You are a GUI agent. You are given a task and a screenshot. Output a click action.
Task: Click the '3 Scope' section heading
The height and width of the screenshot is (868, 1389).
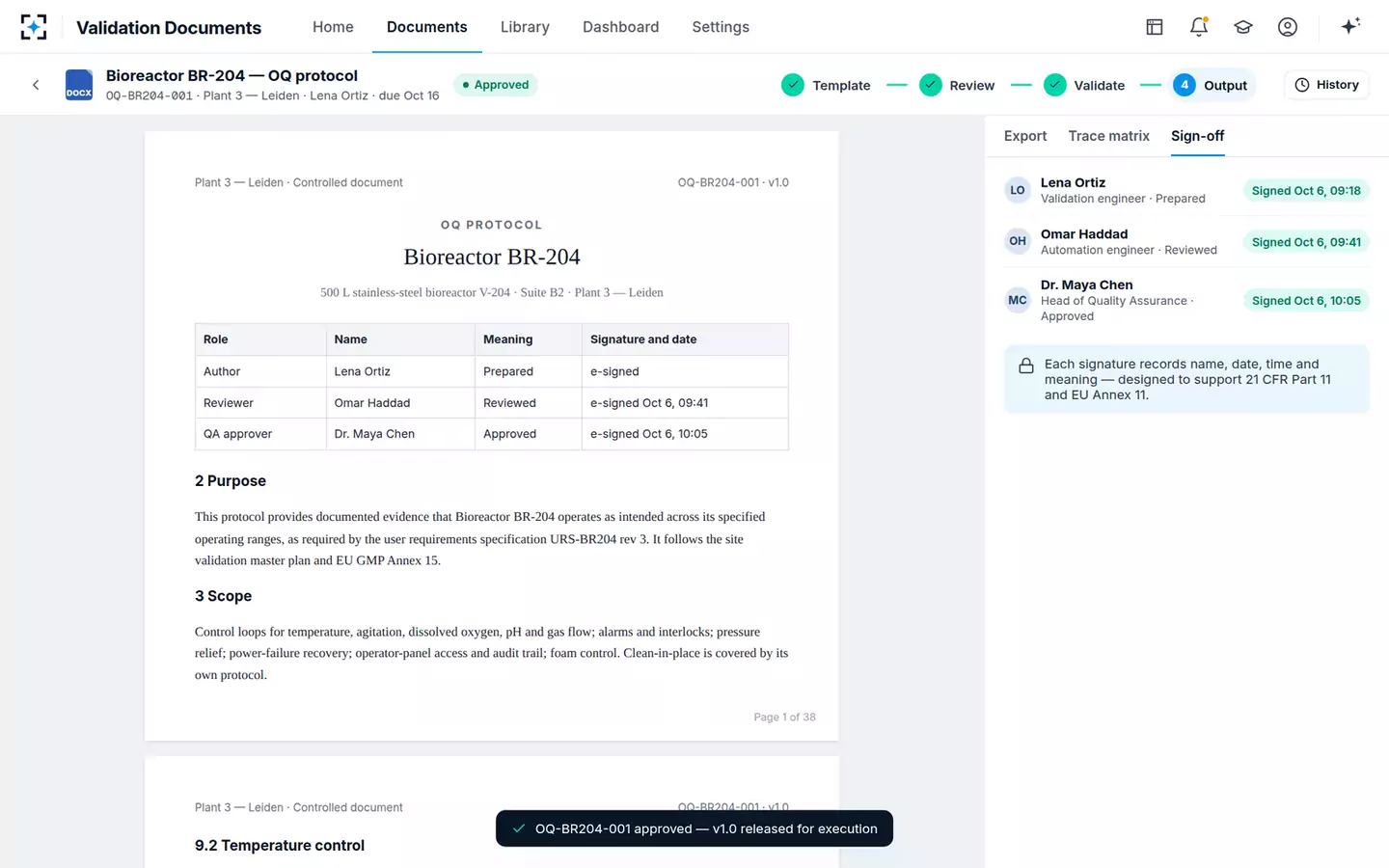tap(223, 596)
